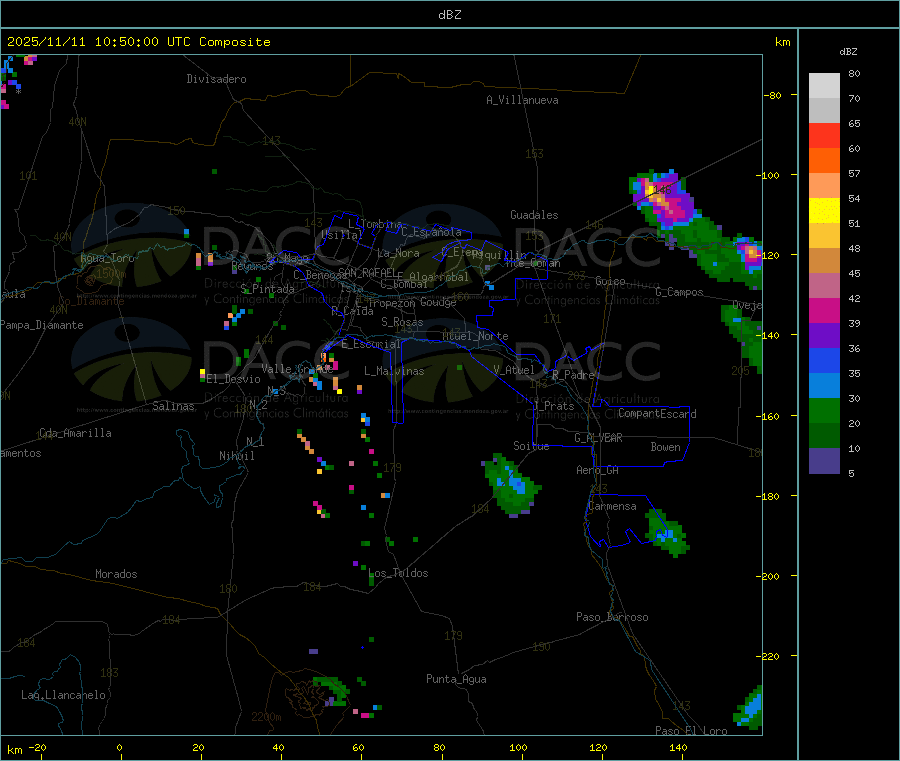Screen dimensions: 900x761
Task: Select the purple 36-39 dBZ legend swatch
Action: click(824, 336)
